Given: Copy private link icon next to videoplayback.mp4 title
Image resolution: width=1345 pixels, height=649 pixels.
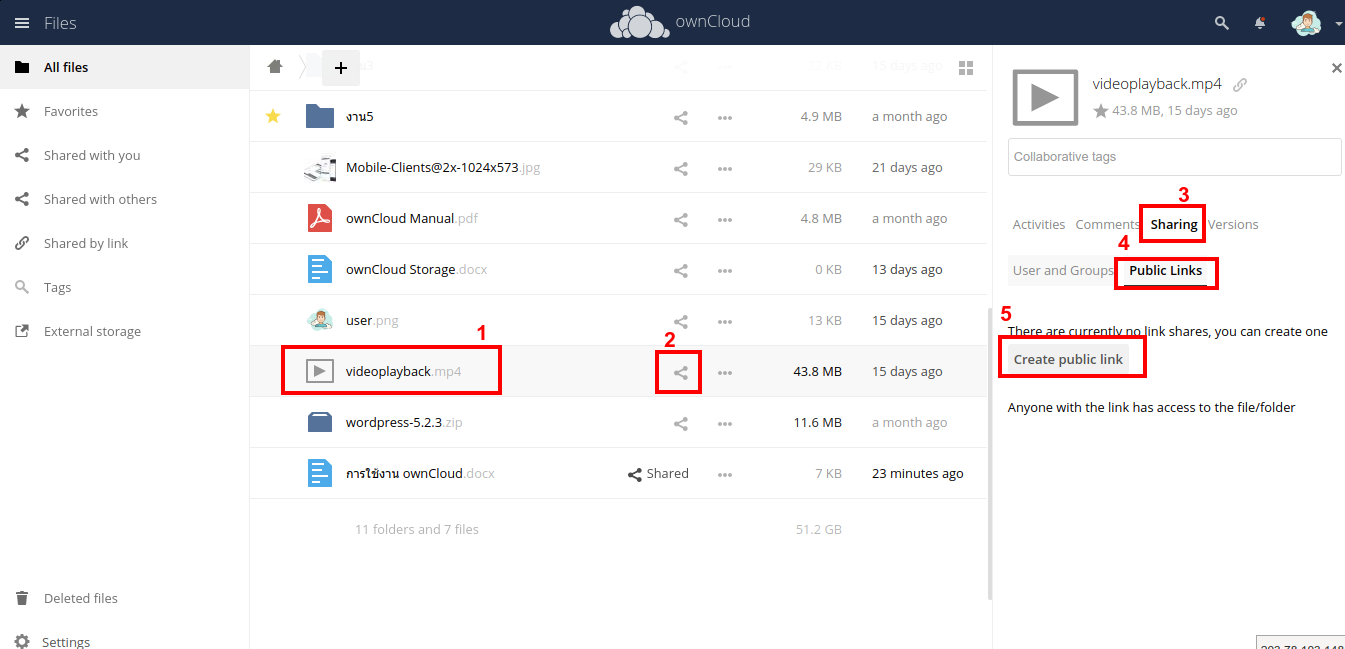Looking at the screenshot, I should pos(1240,85).
